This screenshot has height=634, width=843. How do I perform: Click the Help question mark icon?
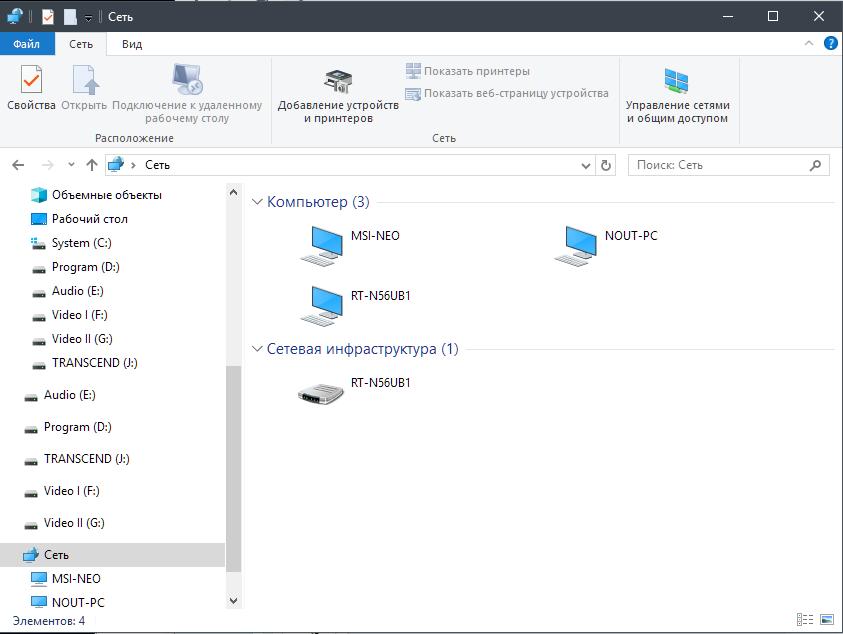point(830,44)
